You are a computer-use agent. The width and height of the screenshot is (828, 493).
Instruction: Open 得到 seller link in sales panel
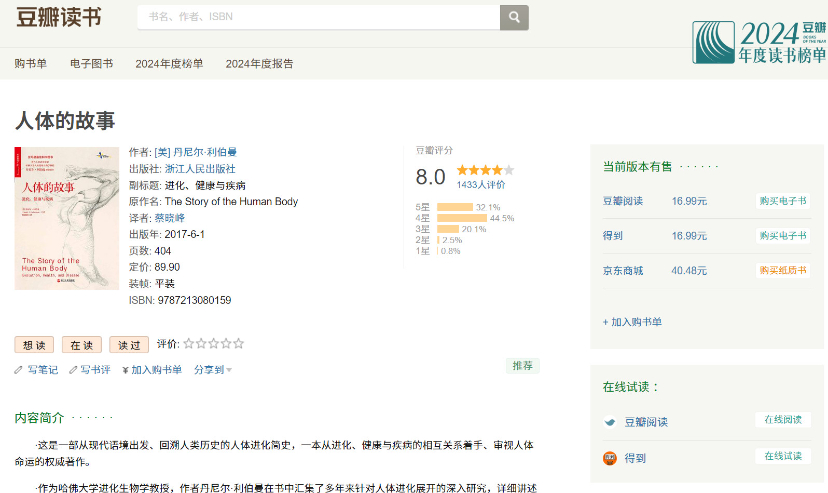coord(613,236)
